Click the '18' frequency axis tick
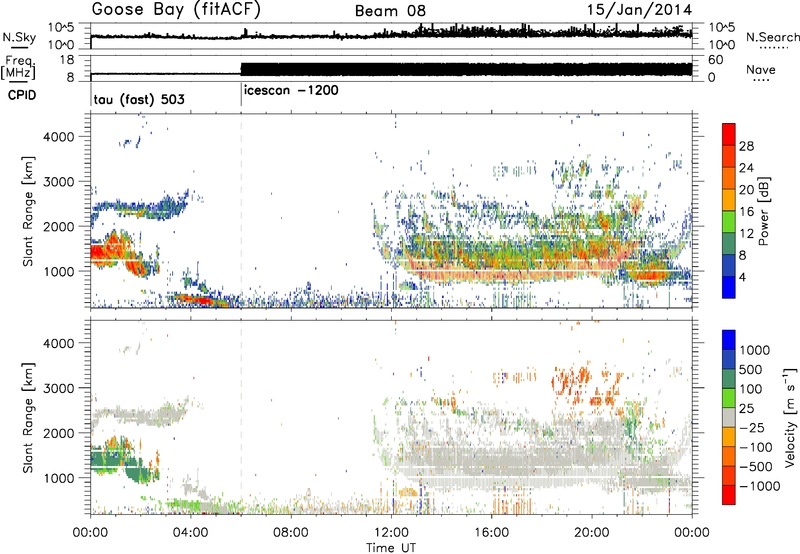 66,60
